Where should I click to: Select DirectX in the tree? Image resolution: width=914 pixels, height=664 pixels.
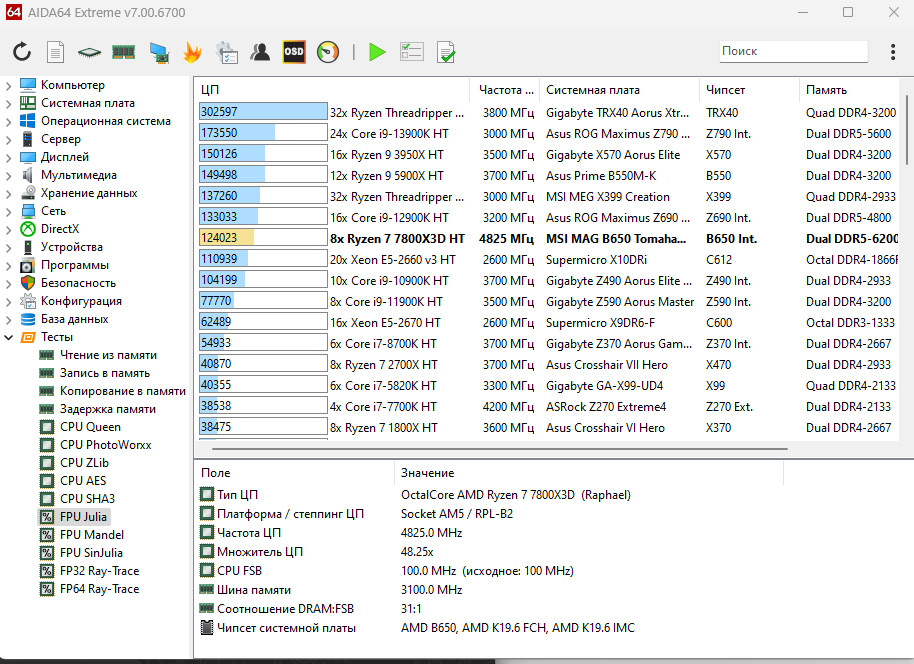click(59, 229)
